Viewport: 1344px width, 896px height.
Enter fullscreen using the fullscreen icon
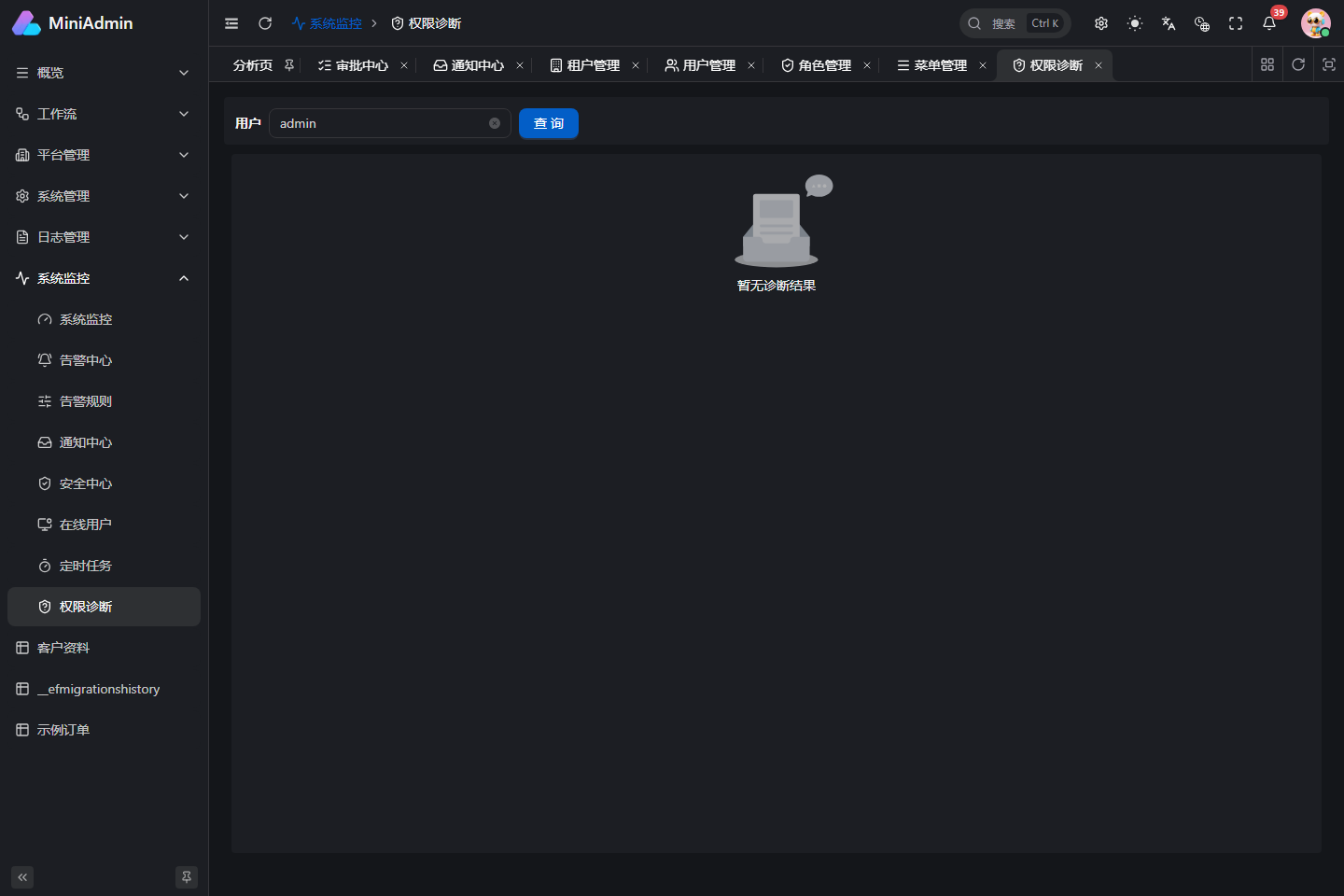click(1236, 23)
